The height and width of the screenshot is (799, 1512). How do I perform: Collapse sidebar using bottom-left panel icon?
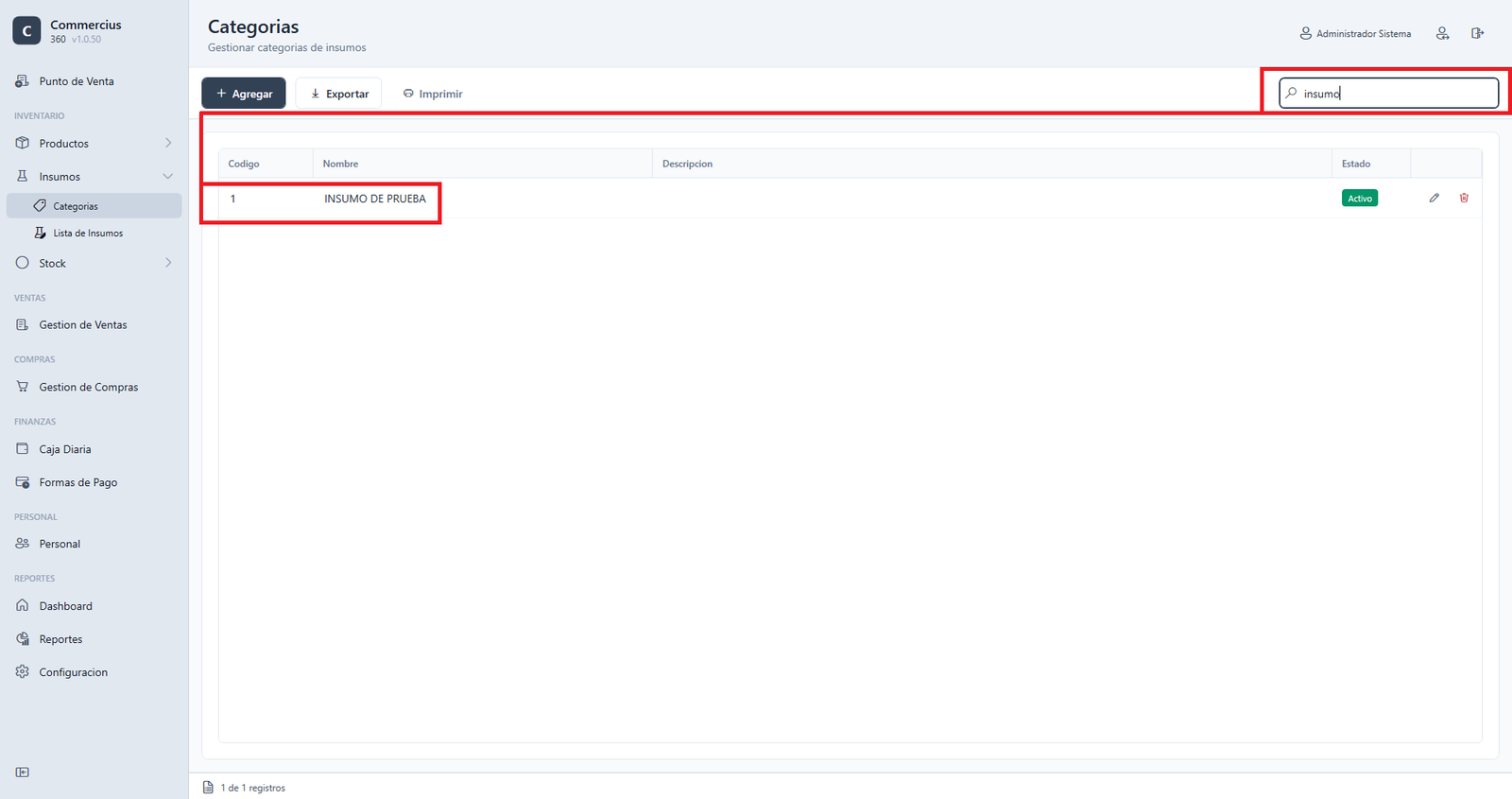pos(23,772)
